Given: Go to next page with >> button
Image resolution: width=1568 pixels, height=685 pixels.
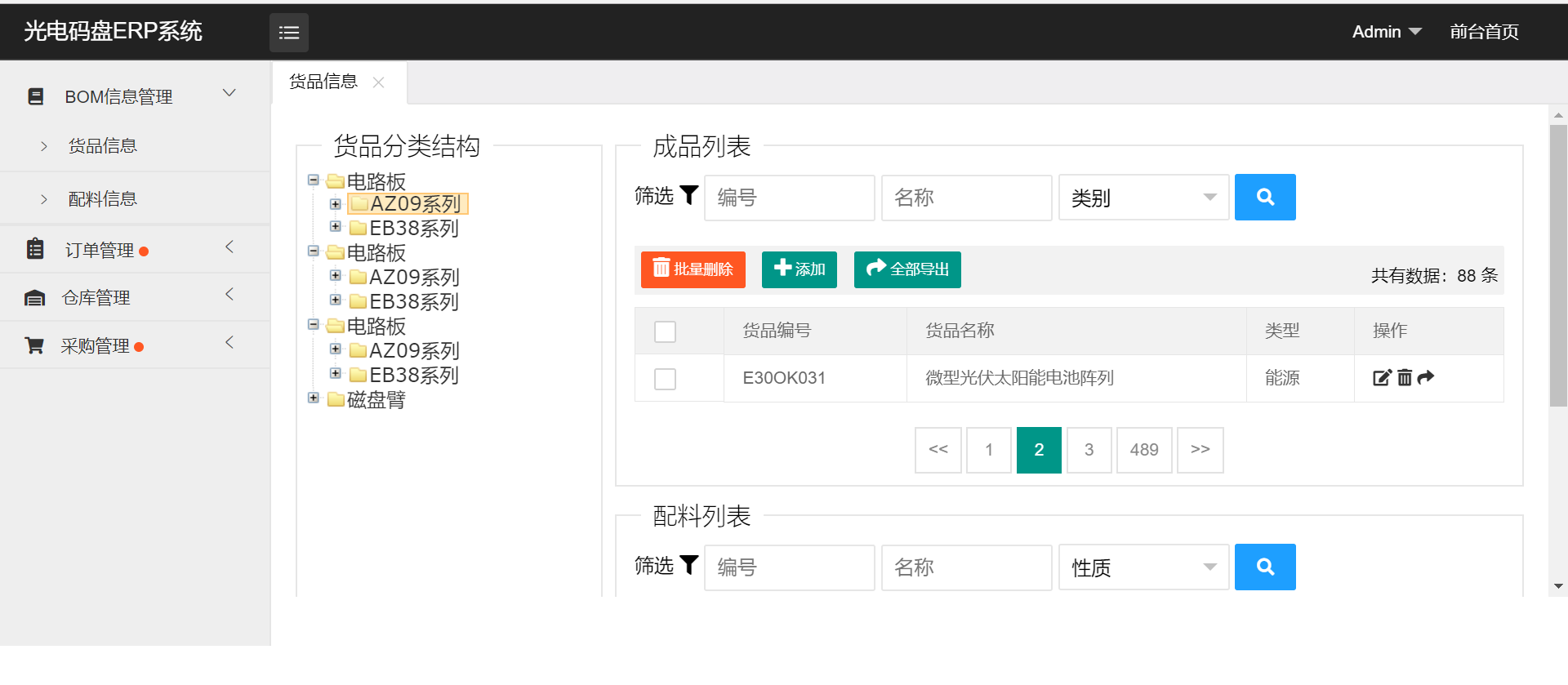Looking at the screenshot, I should coord(1200,450).
